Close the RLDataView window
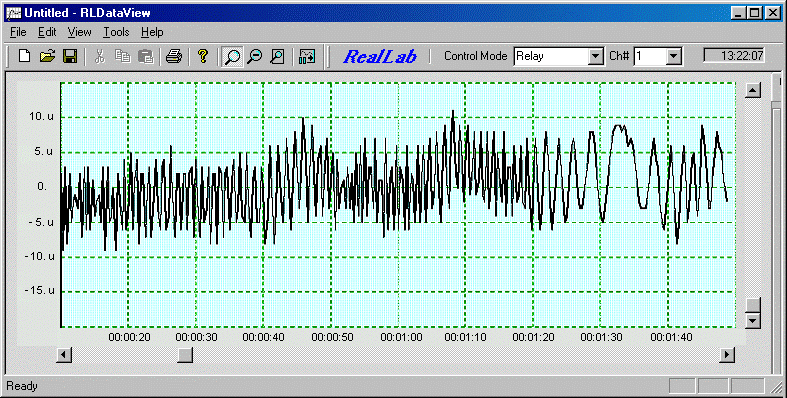The height and width of the screenshot is (398, 787). 773,13
